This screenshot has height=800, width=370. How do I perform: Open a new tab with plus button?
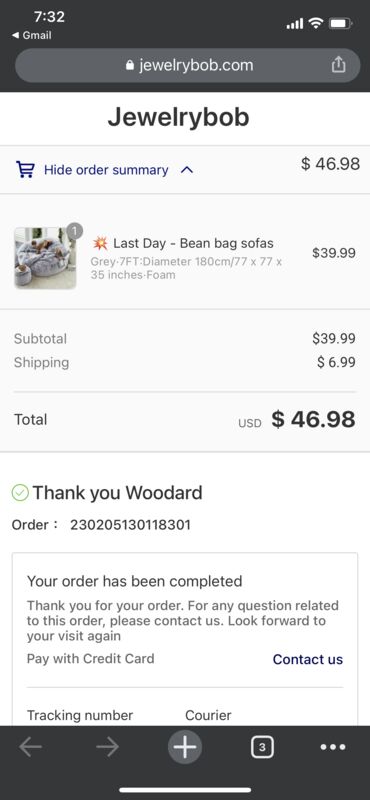point(185,747)
